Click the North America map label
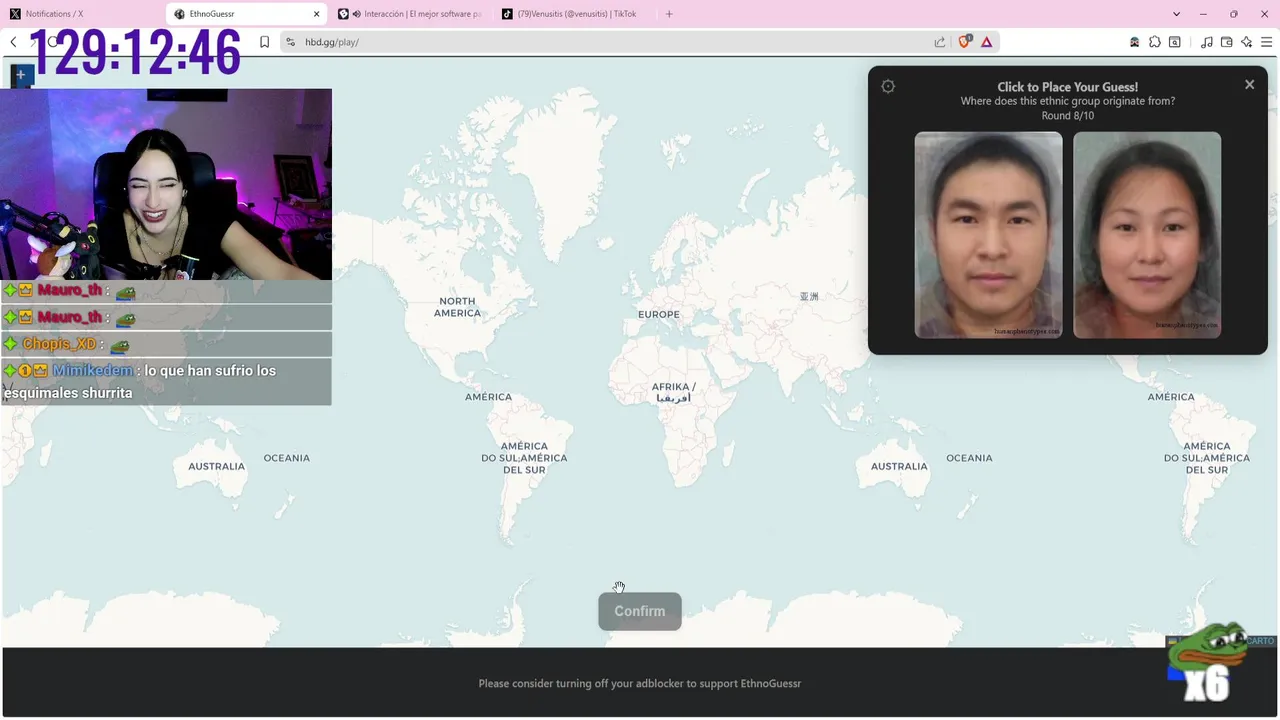 (x=457, y=307)
